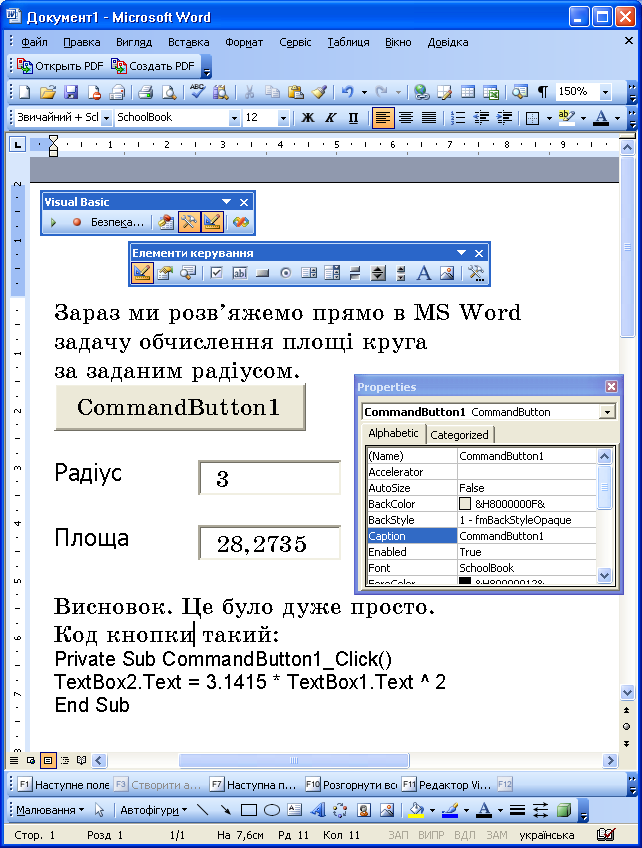
Task: Open the Формат menu
Action: [x=244, y=42]
